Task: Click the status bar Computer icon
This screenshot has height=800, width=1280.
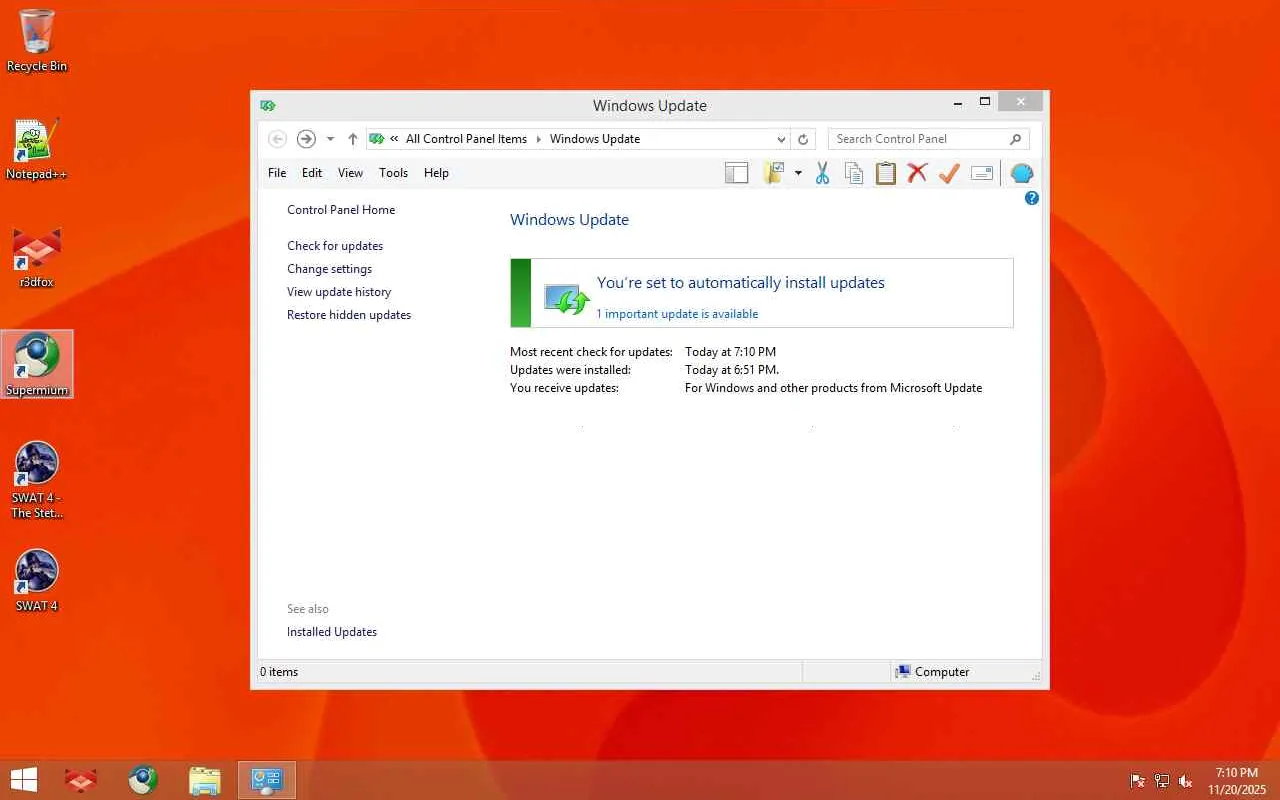Action: [903, 672]
